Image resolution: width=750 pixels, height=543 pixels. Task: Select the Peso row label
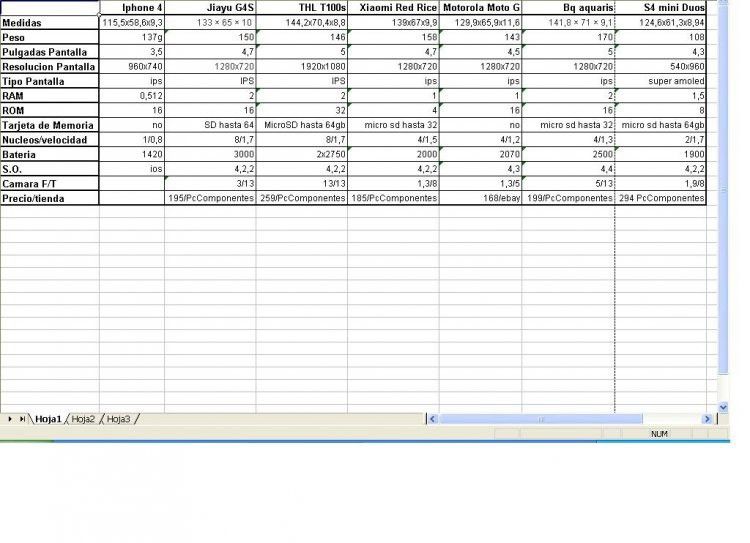50,37
